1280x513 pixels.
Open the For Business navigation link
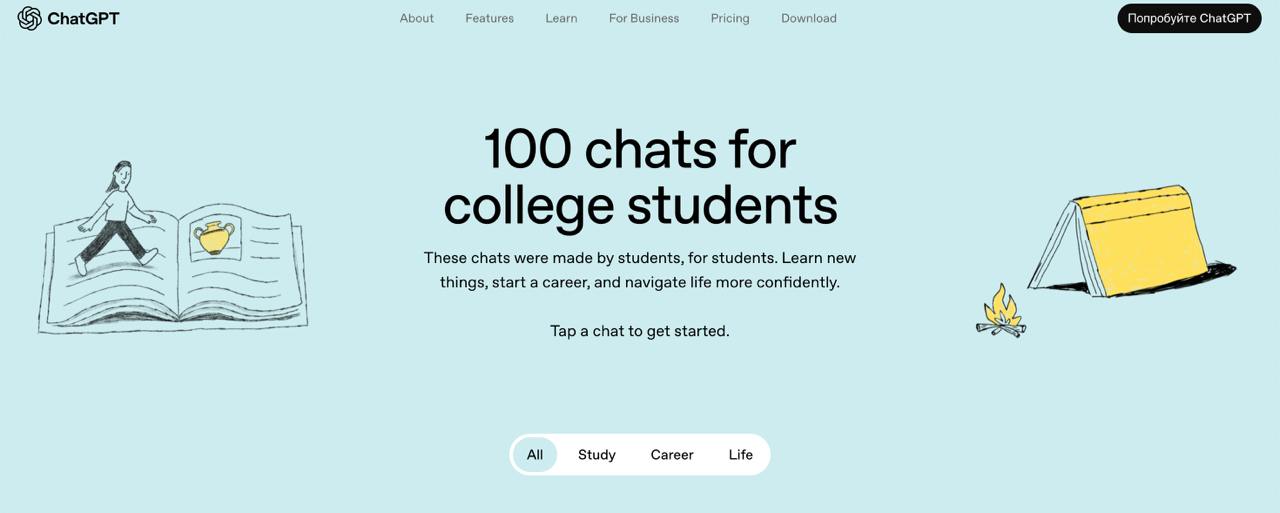(x=644, y=18)
